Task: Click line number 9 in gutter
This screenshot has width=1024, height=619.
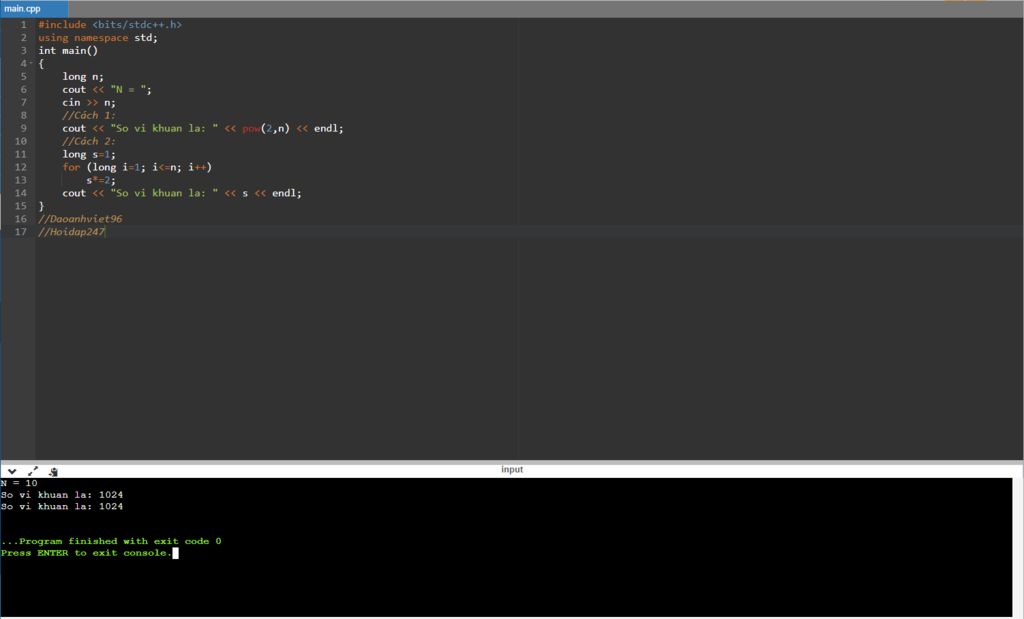Action: (24, 129)
